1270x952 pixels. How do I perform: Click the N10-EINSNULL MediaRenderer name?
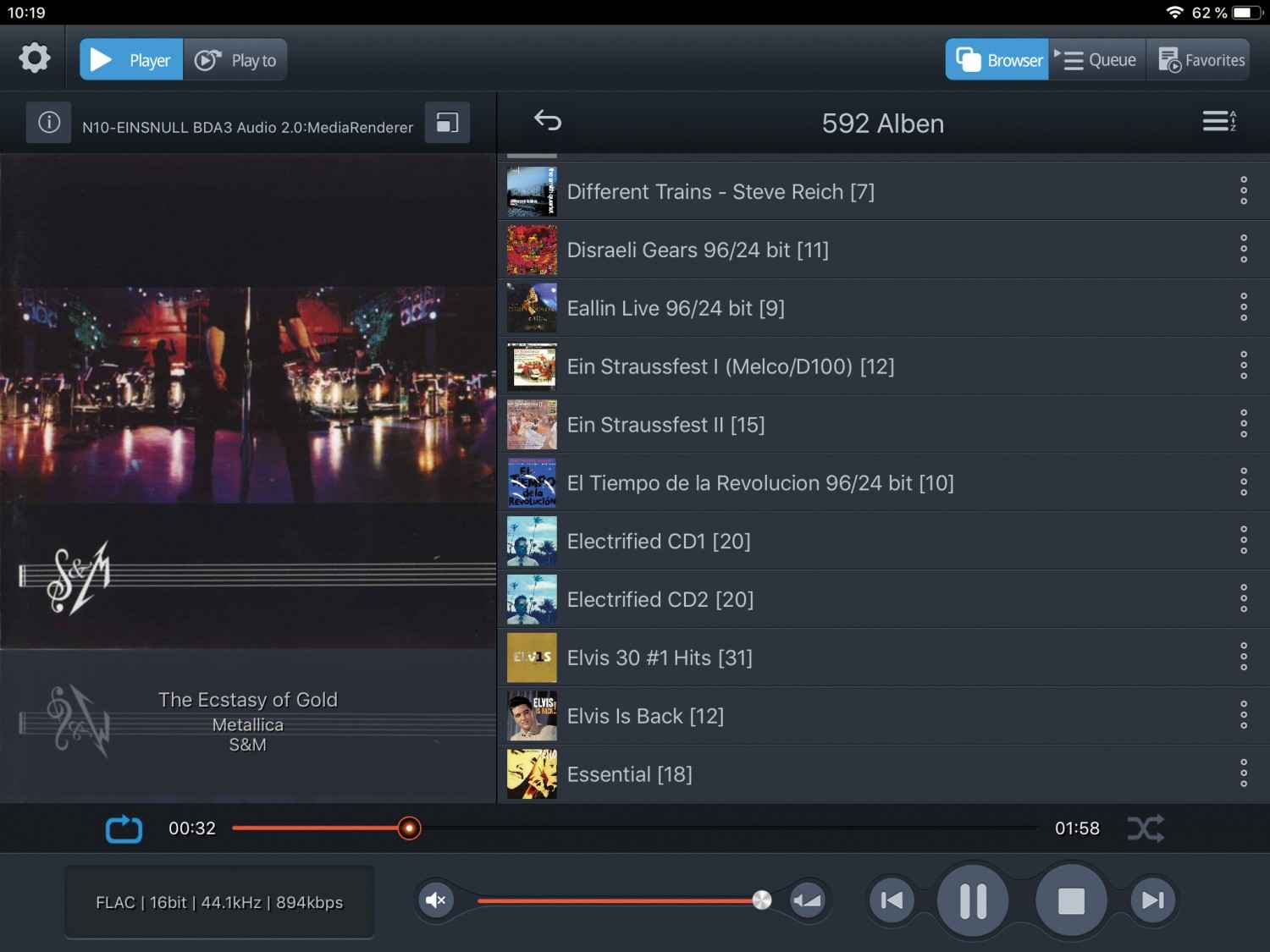(x=248, y=127)
